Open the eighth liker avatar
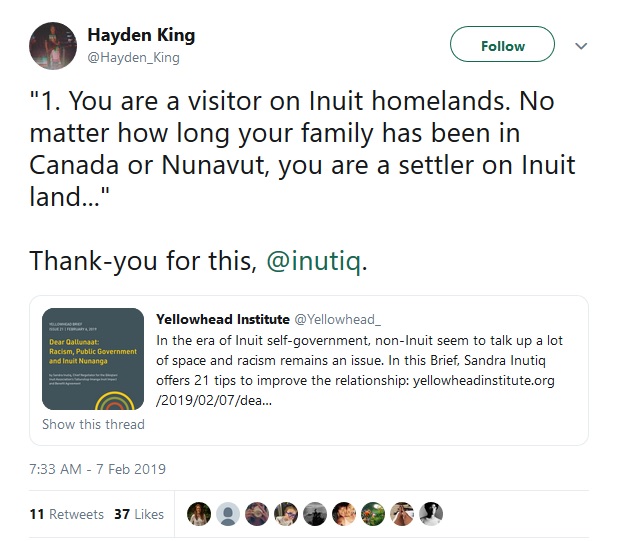The height and width of the screenshot is (541, 623). [402, 514]
